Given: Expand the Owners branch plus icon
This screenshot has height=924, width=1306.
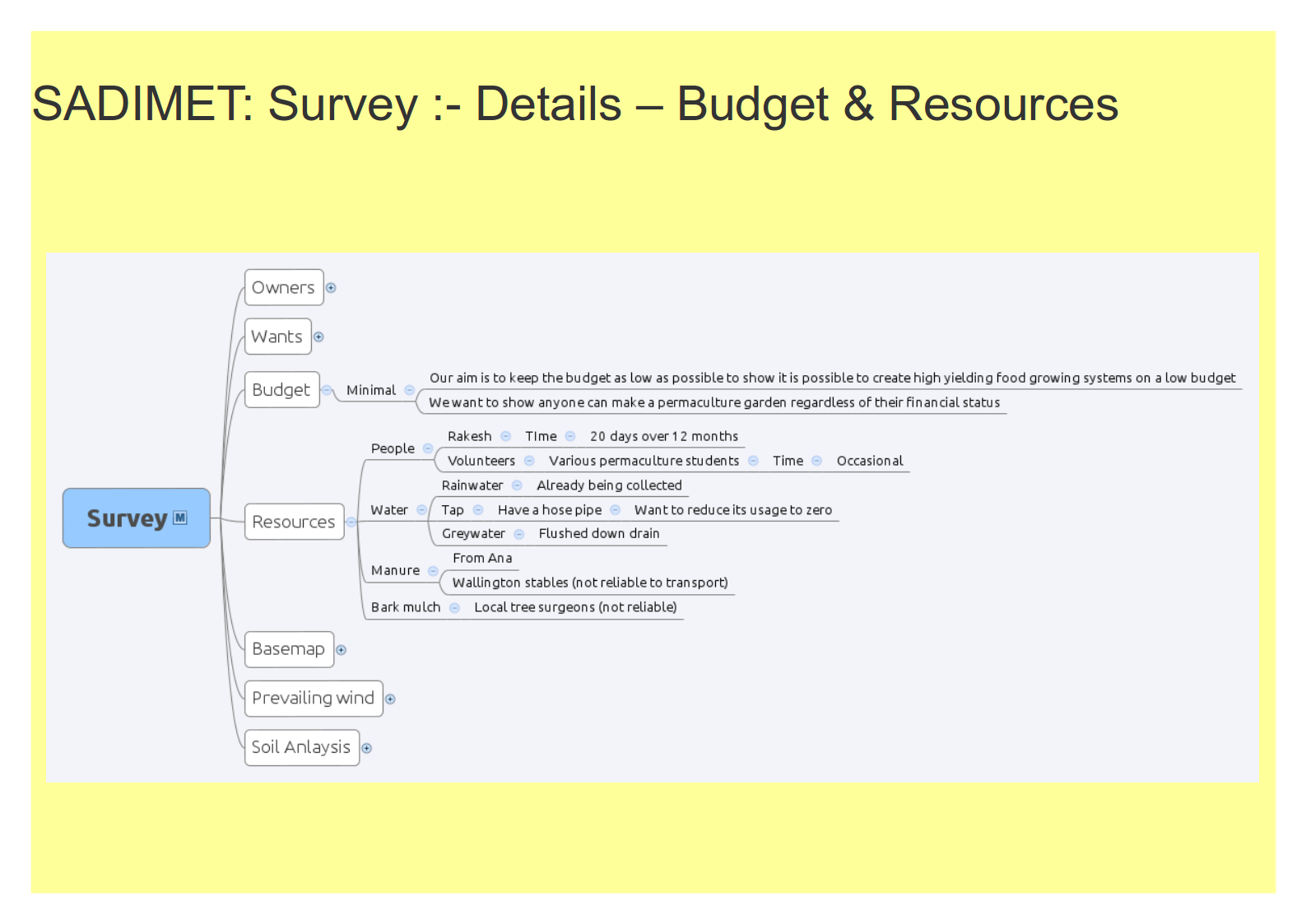Looking at the screenshot, I should (x=331, y=288).
